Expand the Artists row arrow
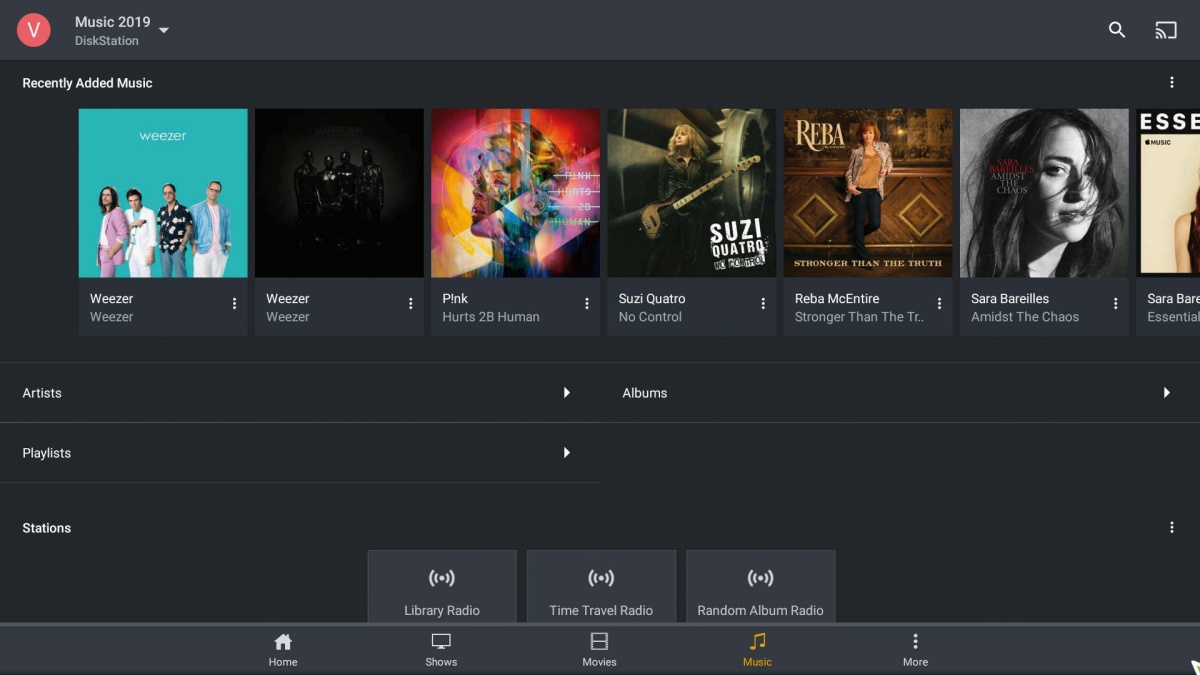Viewport: 1200px width, 675px height. 567,393
